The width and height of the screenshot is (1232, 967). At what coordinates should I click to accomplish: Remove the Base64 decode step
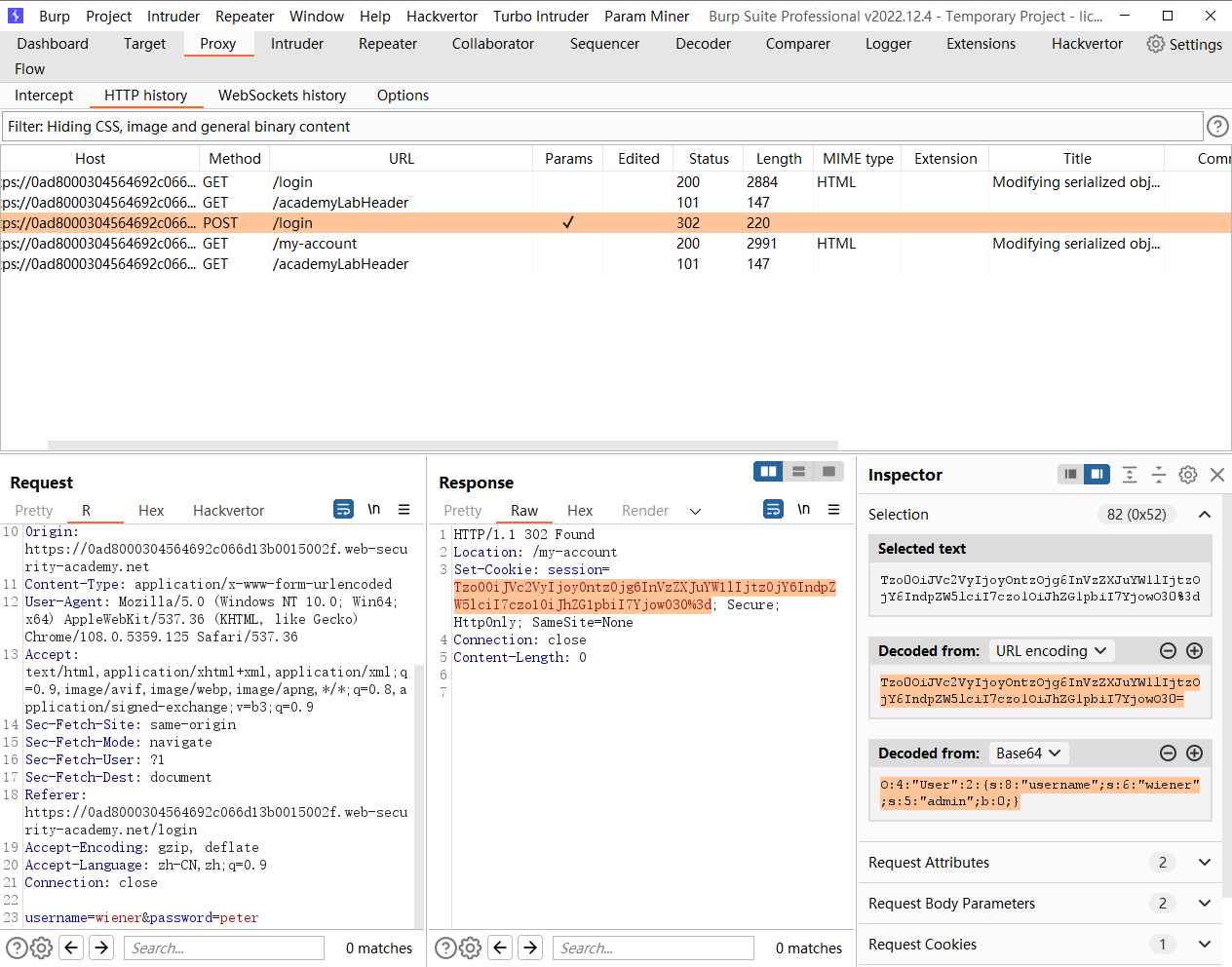coord(1168,753)
